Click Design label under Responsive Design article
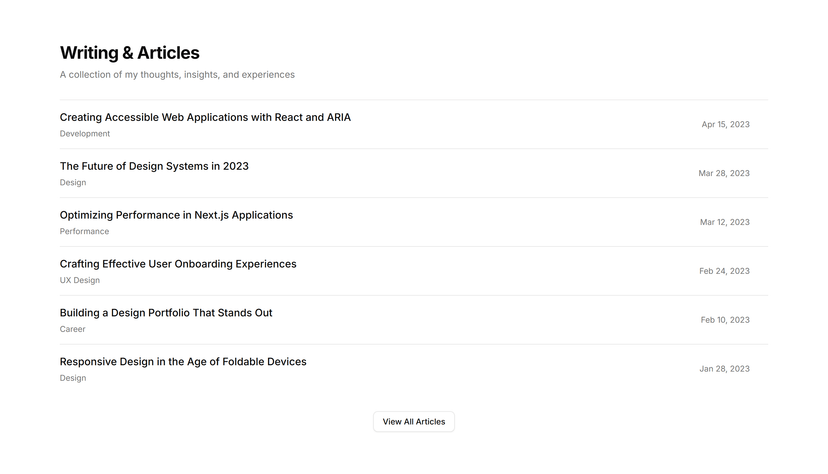Viewport: 828px width, 474px height. [x=72, y=378]
